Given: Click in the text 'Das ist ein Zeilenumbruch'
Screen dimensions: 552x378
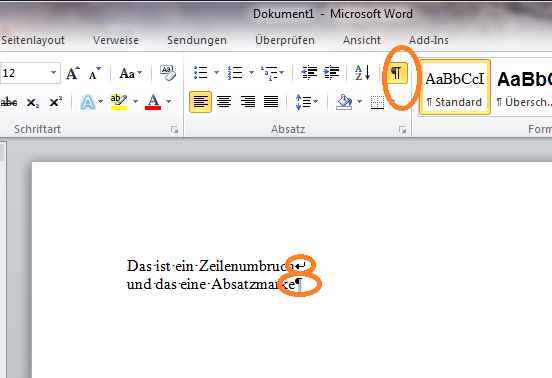Looking at the screenshot, I should (211, 266).
